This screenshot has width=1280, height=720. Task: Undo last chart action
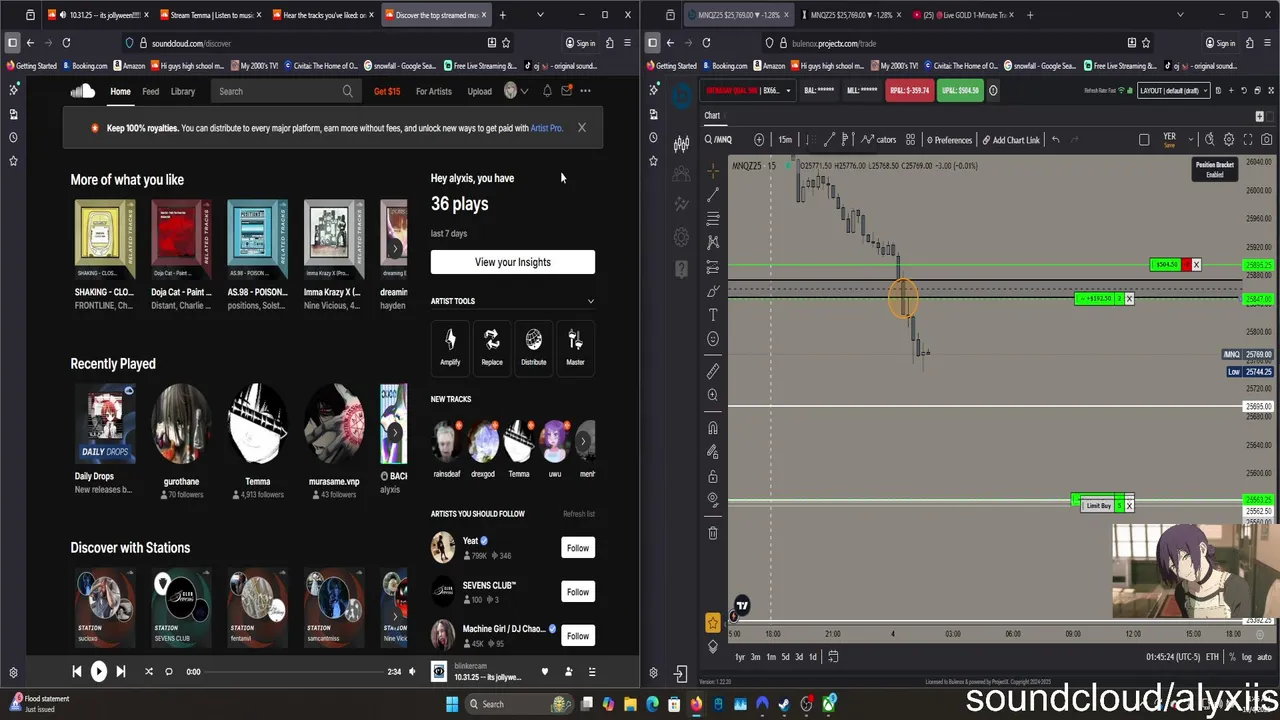click(1055, 140)
